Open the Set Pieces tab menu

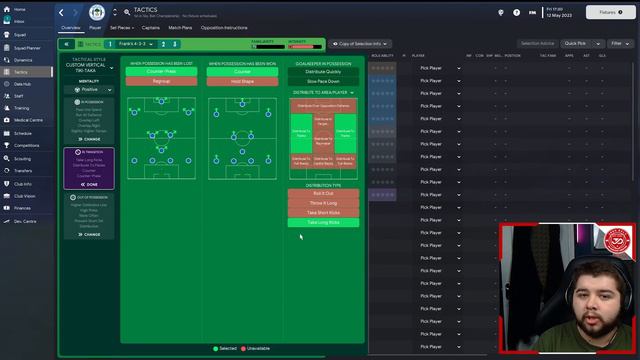(122, 28)
